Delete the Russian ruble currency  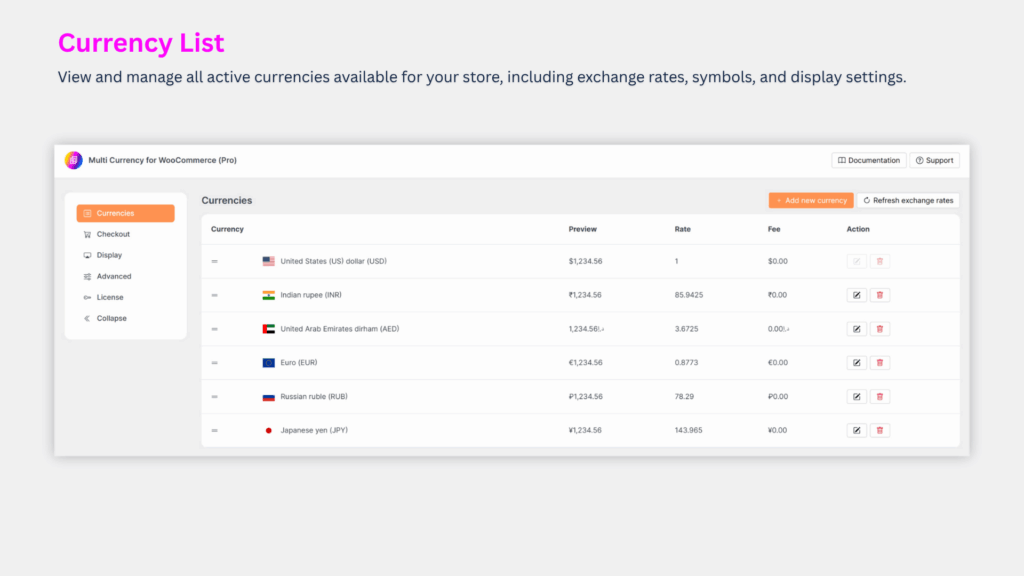(880, 396)
